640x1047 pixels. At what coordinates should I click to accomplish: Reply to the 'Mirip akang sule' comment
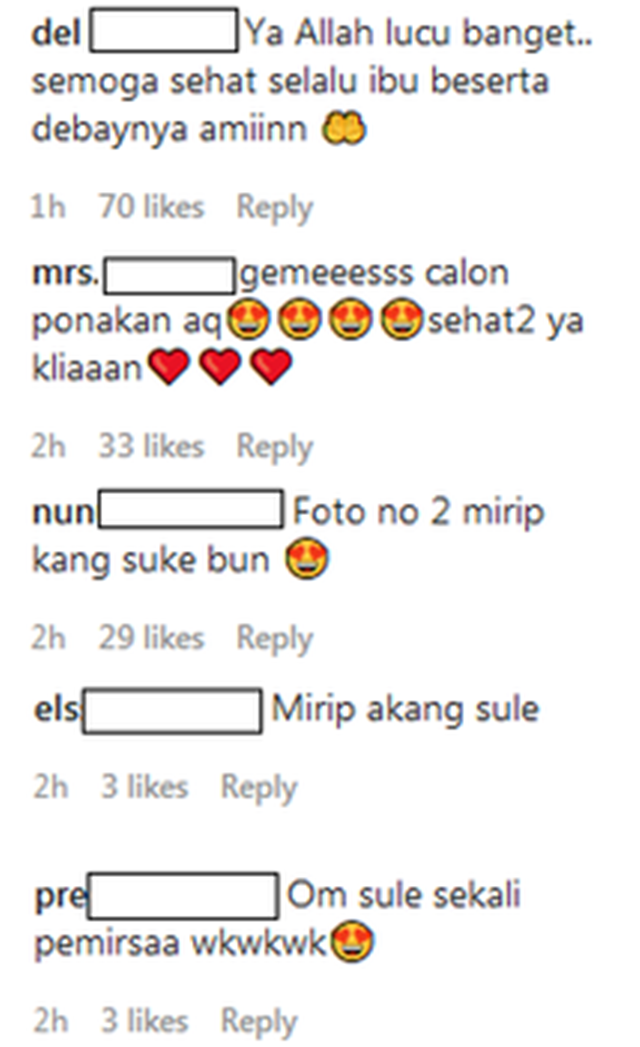(259, 787)
